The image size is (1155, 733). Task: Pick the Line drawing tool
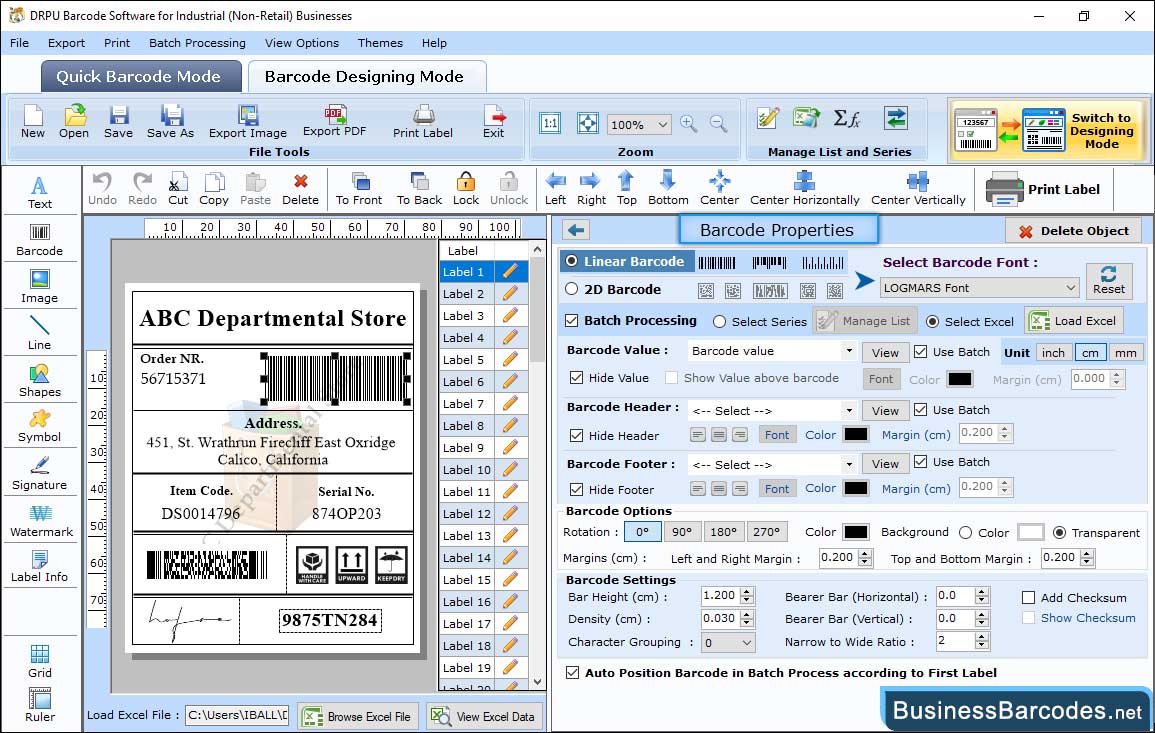tap(40, 334)
